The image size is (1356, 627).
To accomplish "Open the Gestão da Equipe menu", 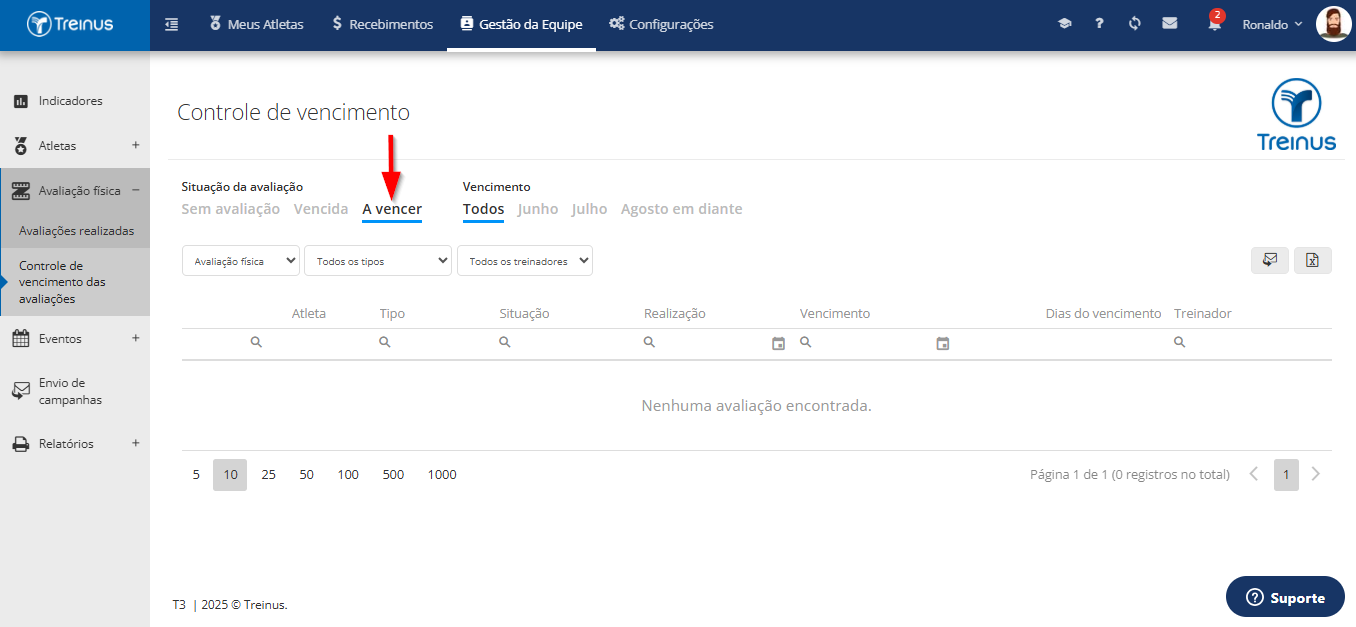I will click(521, 24).
